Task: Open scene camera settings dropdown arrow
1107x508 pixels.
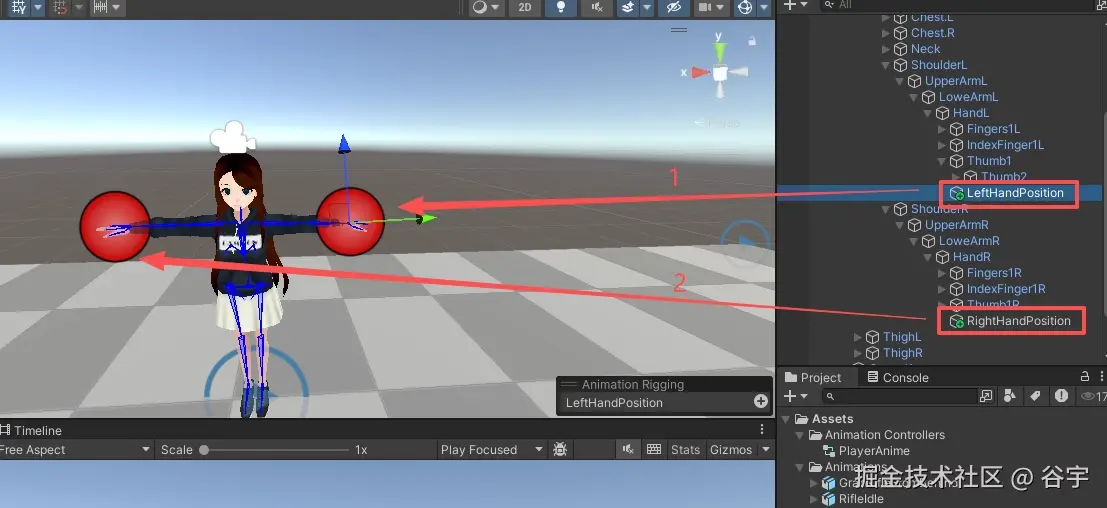Action: coord(721,7)
